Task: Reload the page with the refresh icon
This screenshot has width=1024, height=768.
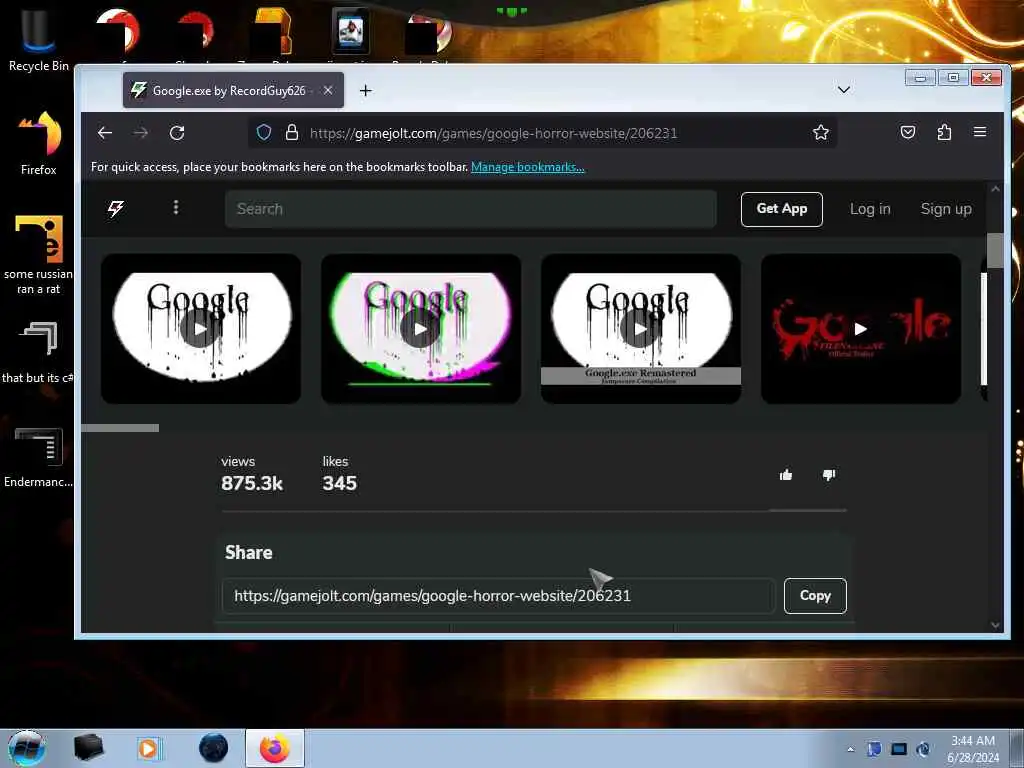Action: pos(177,133)
